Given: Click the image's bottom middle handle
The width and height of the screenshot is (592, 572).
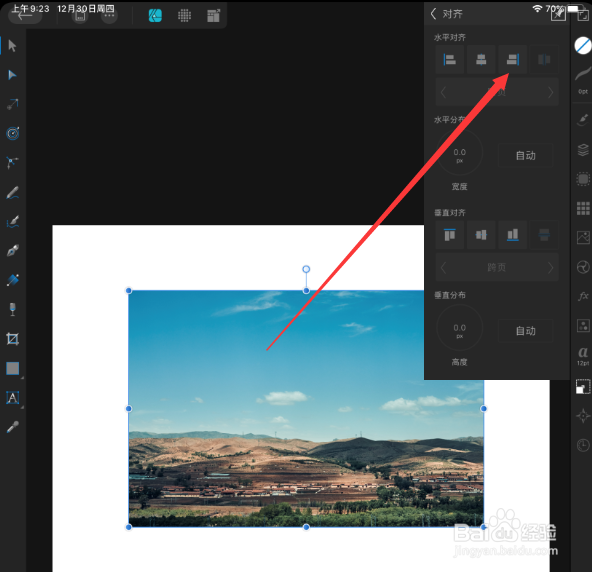Looking at the screenshot, I should coord(306,527).
